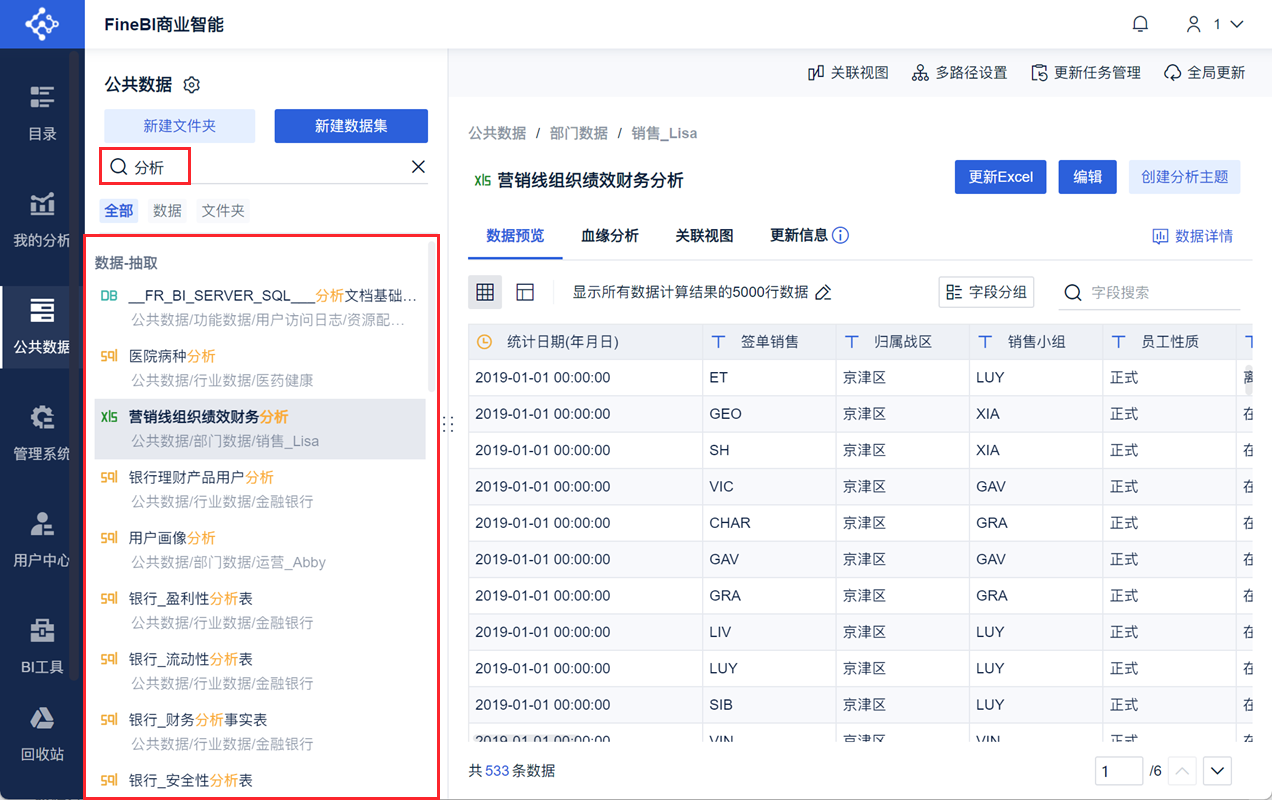The height and width of the screenshot is (800, 1272).
Task: Open 关联视图 in top toolbar
Action: [848, 73]
